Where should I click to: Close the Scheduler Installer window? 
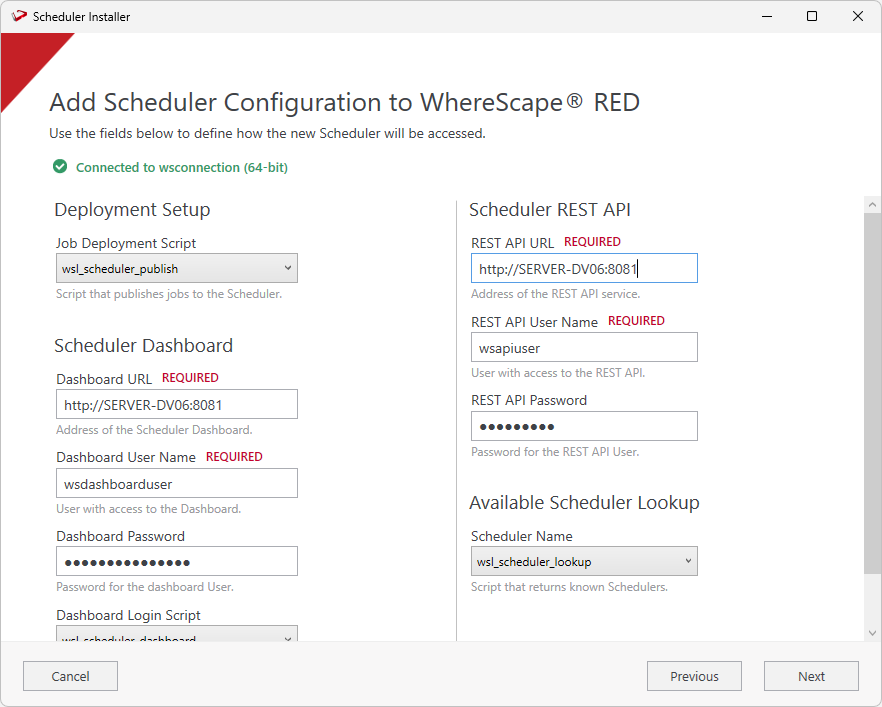click(858, 16)
